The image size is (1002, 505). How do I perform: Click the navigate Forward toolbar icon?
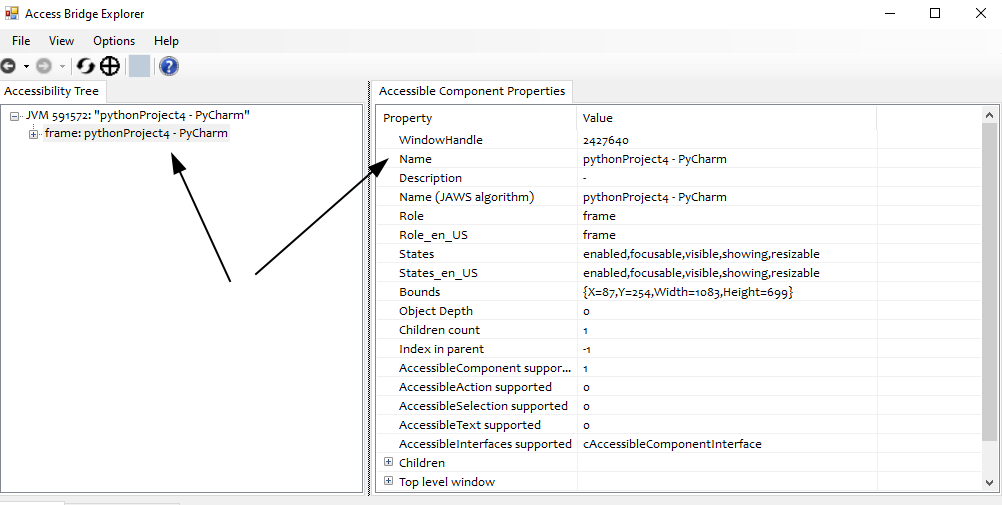(43, 66)
